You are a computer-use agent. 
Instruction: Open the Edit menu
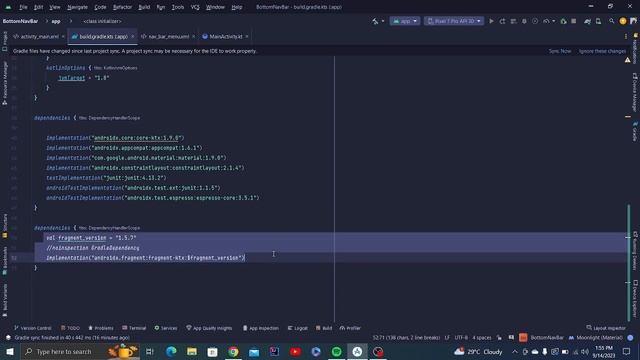(38, 7)
